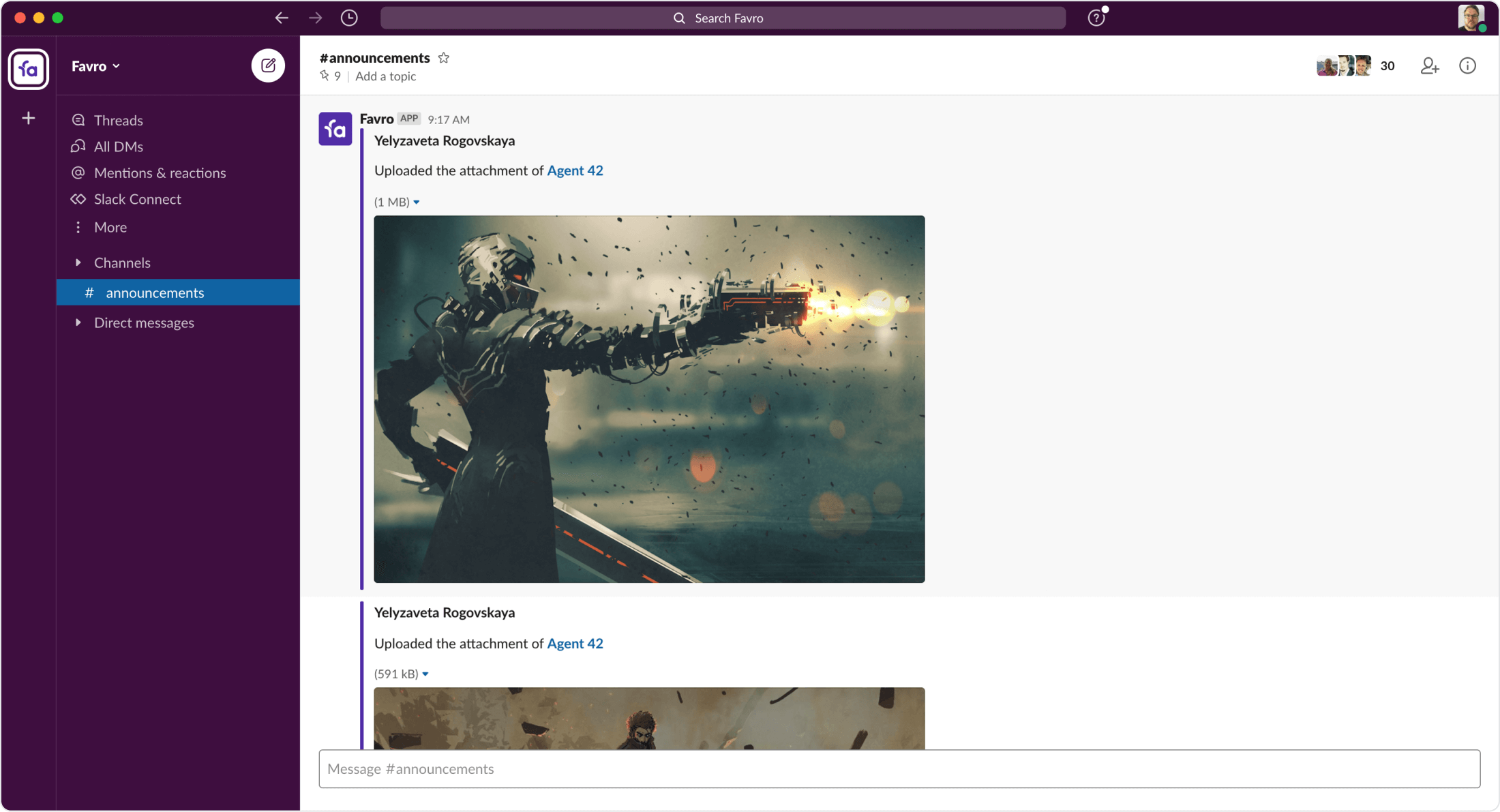Expand the Direct messages section
Viewport: 1500px width, 812px height.
pos(77,322)
